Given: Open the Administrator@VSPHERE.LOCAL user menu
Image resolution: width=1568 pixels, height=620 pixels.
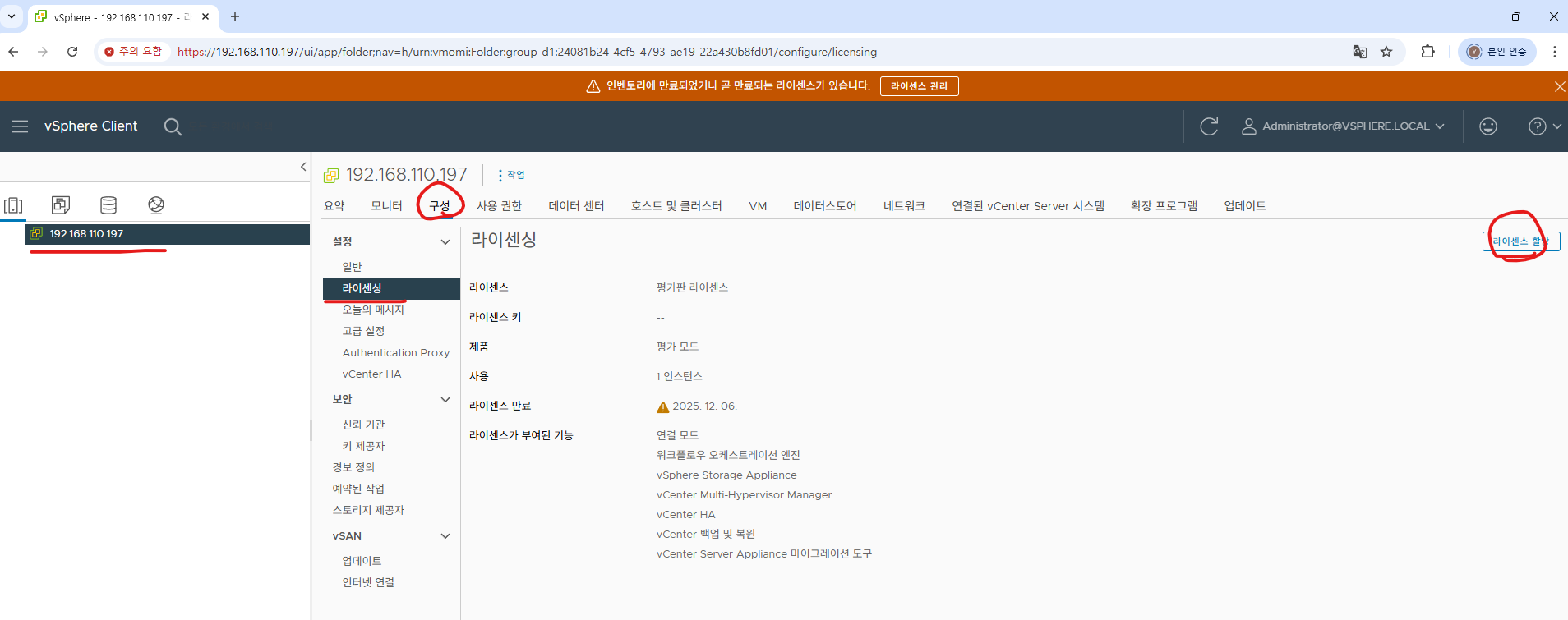Looking at the screenshot, I should point(1343,126).
